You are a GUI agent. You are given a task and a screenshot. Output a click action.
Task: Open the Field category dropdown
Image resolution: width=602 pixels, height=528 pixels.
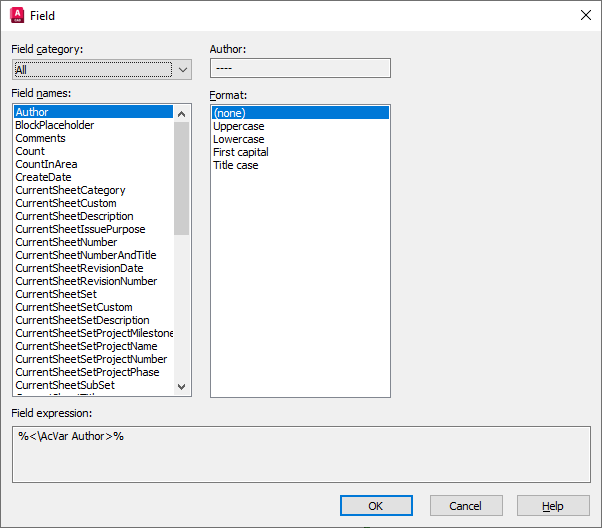coord(102,70)
